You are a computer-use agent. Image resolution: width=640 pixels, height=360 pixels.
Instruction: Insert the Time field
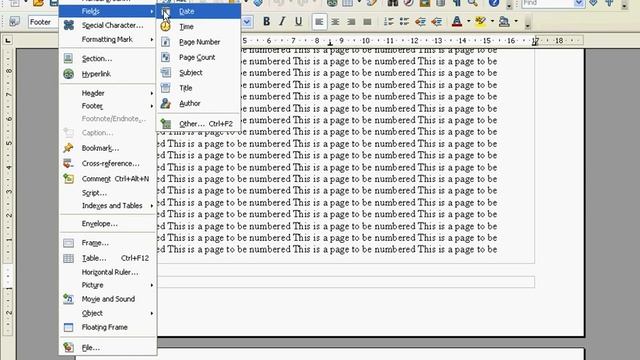(x=198, y=27)
